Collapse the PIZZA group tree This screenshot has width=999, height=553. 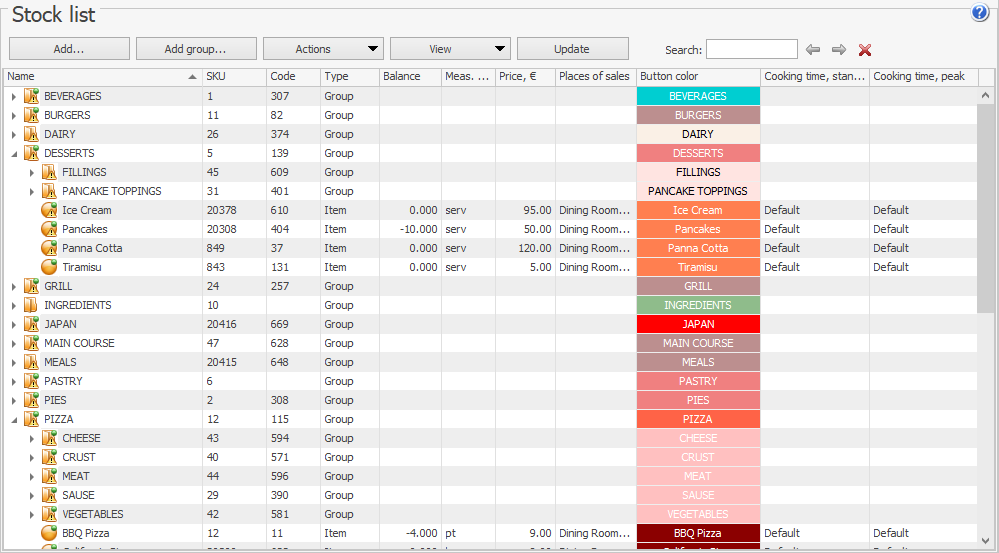pos(14,419)
